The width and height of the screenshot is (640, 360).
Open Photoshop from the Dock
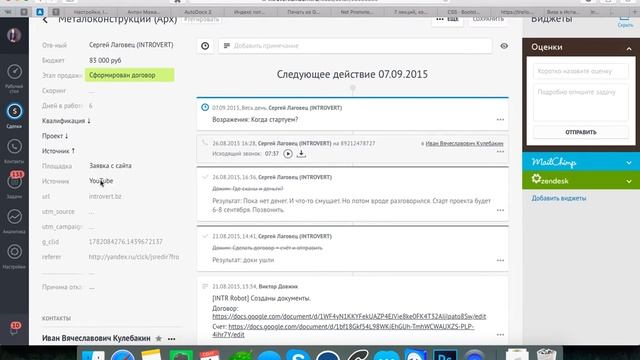tap(445, 355)
